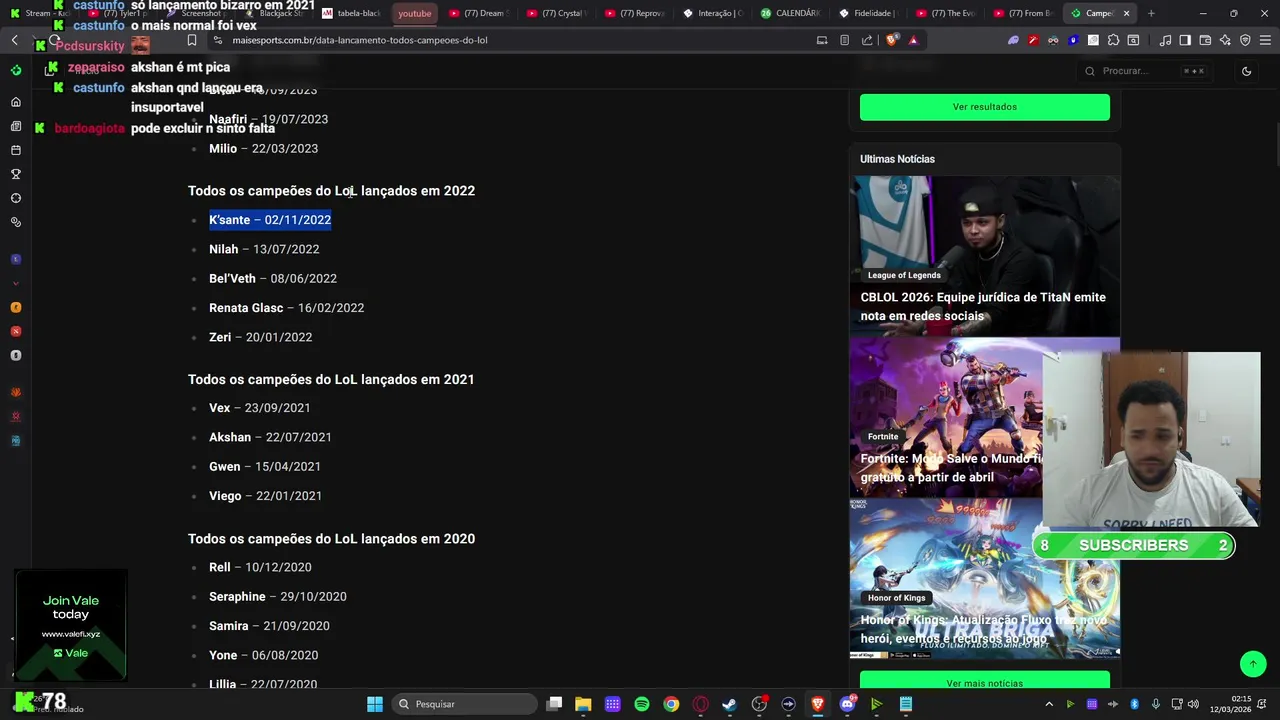Expand the system tray hidden icons chevron
This screenshot has height=720, width=1280.
click(x=1049, y=704)
